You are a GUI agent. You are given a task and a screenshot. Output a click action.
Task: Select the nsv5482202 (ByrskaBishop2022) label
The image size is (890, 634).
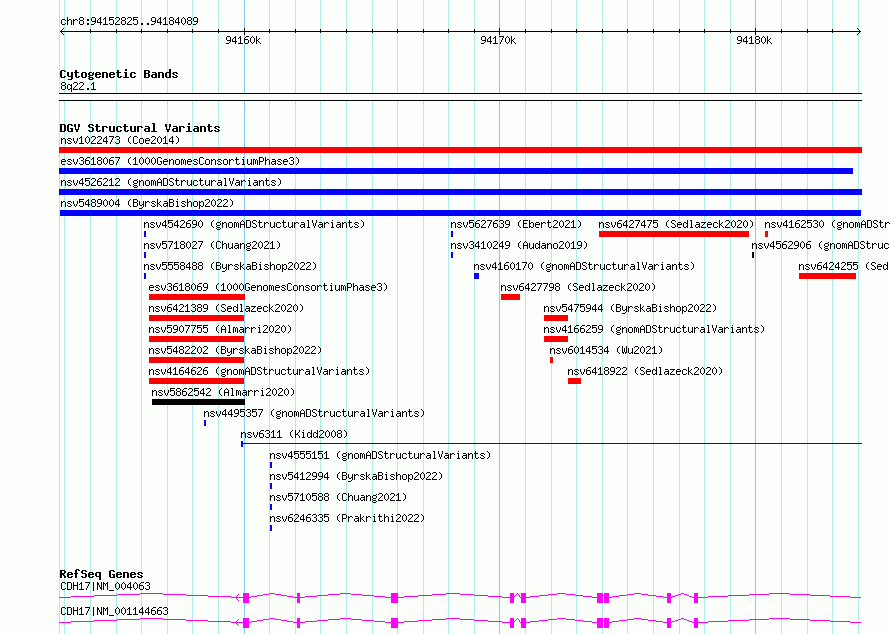tap(235, 350)
